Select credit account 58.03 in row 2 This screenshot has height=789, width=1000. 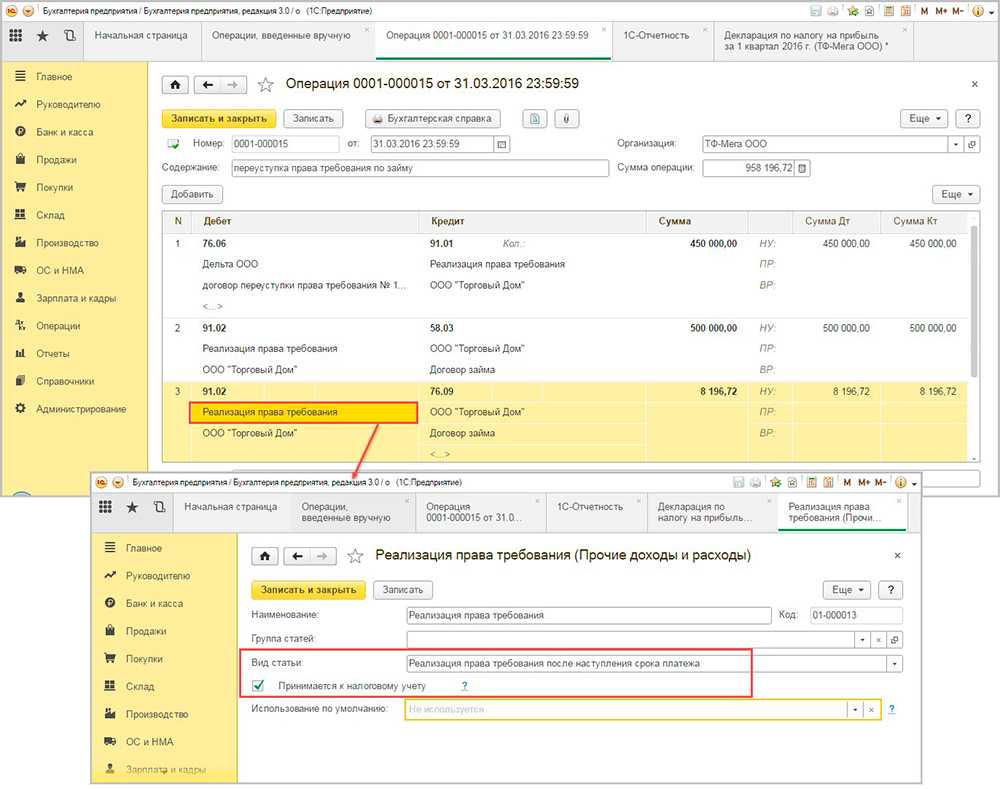pyautogui.click(x=441, y=328)
